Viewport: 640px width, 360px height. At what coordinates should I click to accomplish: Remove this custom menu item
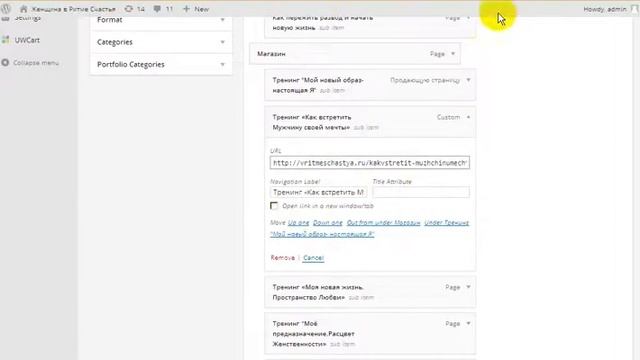(x=282, y=258)
